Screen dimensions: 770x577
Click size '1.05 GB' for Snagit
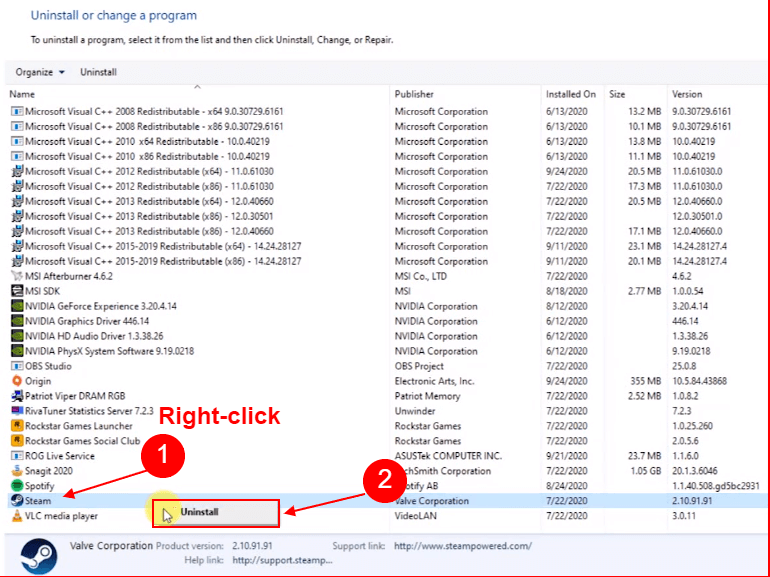[x=645, y=471]
